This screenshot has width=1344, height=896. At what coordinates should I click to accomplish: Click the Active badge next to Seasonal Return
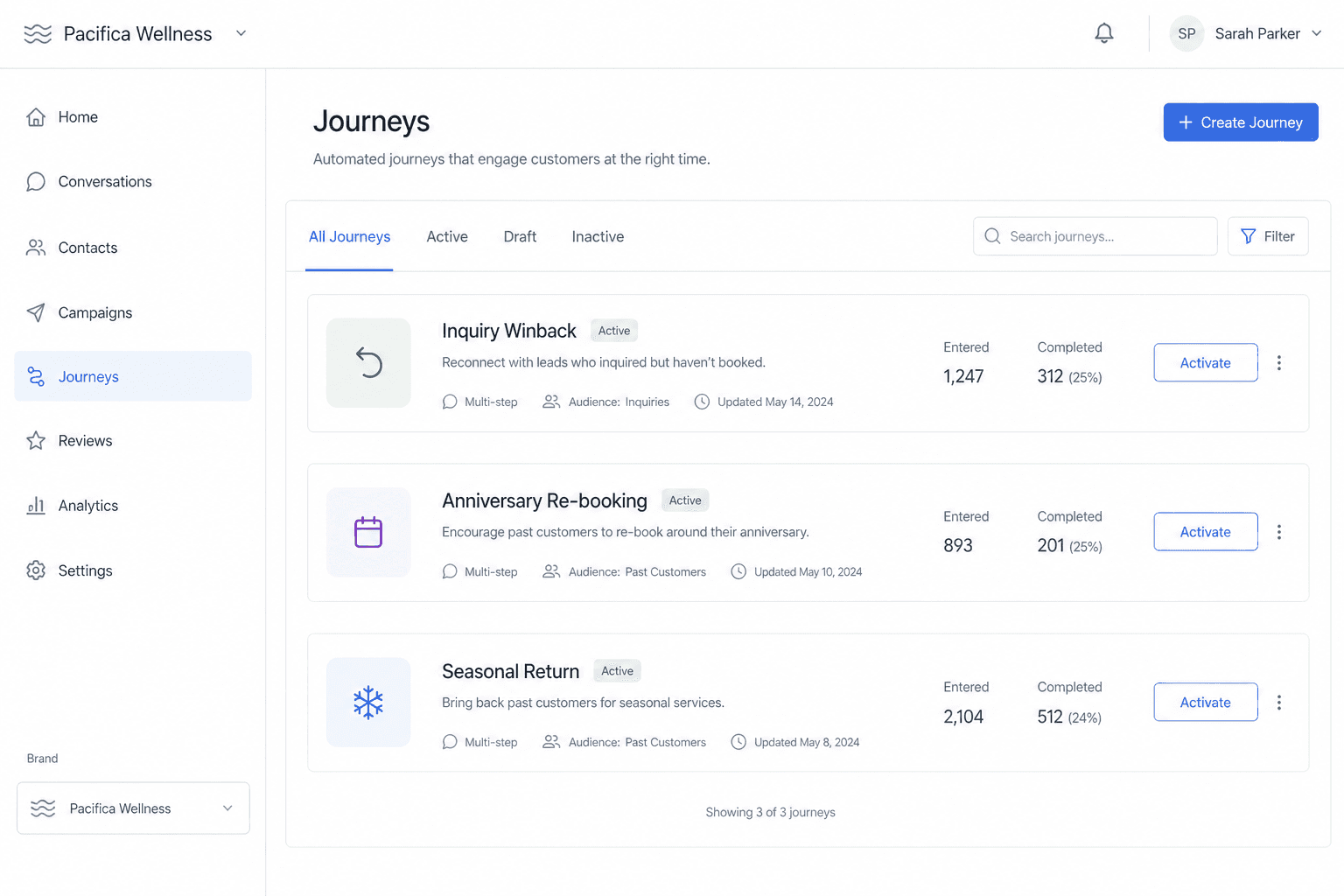coord(618,671)
